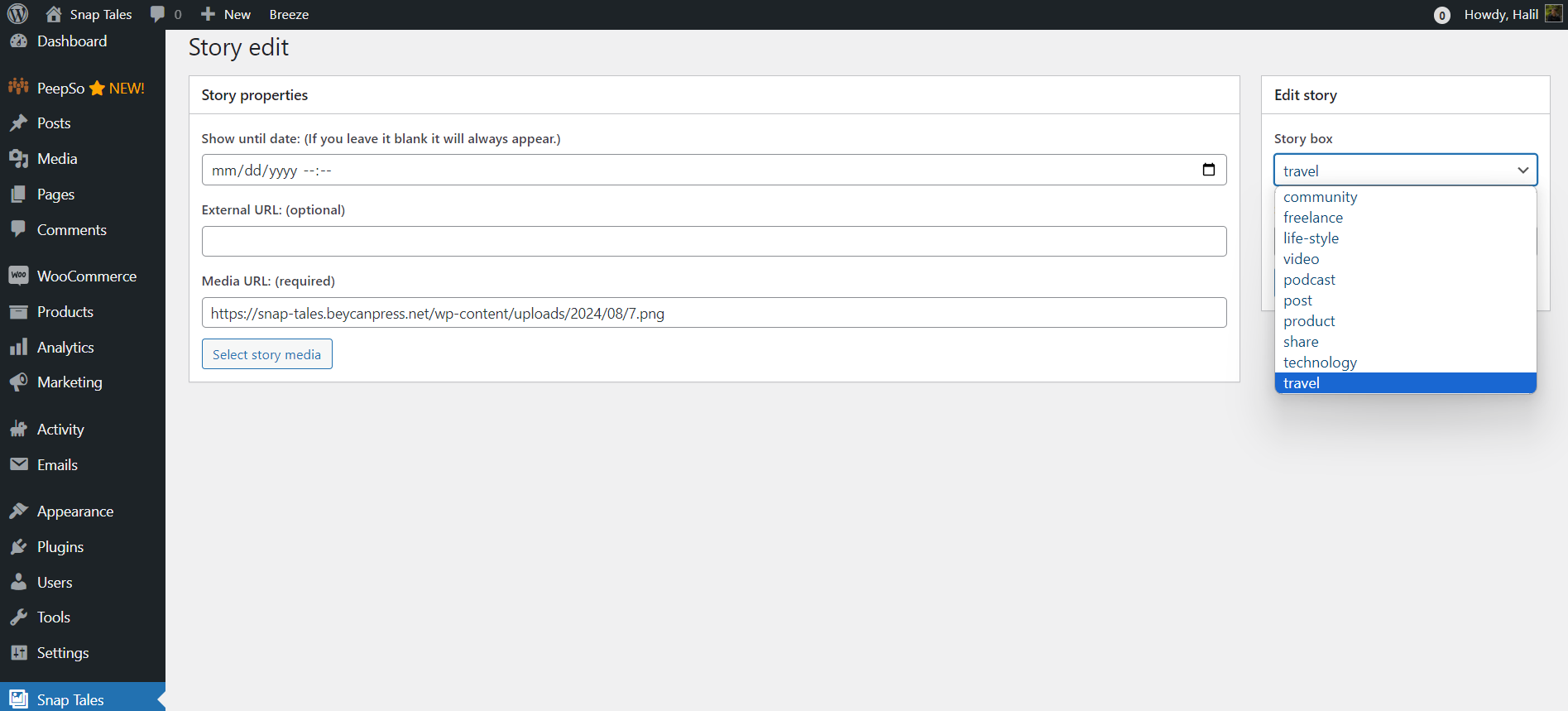The image size is (1568, 711).
Task: Select product option in Story box
Action: [1406, 321]
